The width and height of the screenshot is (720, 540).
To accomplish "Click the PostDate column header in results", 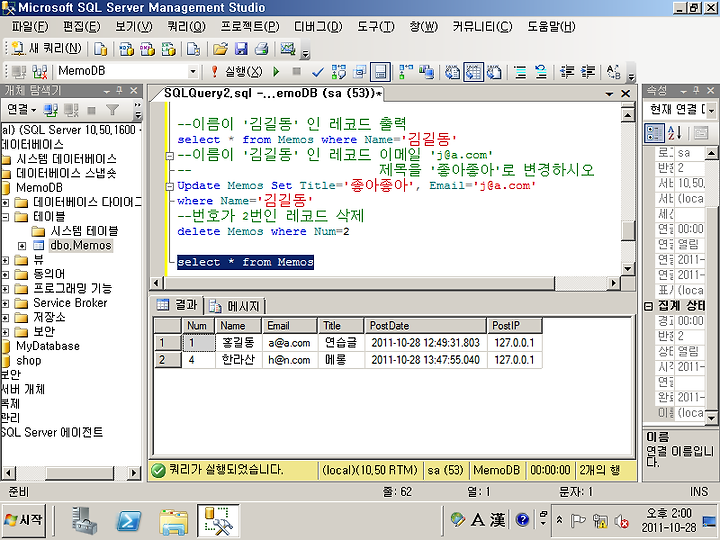I will pyautogui.click(x=425, y=326).
